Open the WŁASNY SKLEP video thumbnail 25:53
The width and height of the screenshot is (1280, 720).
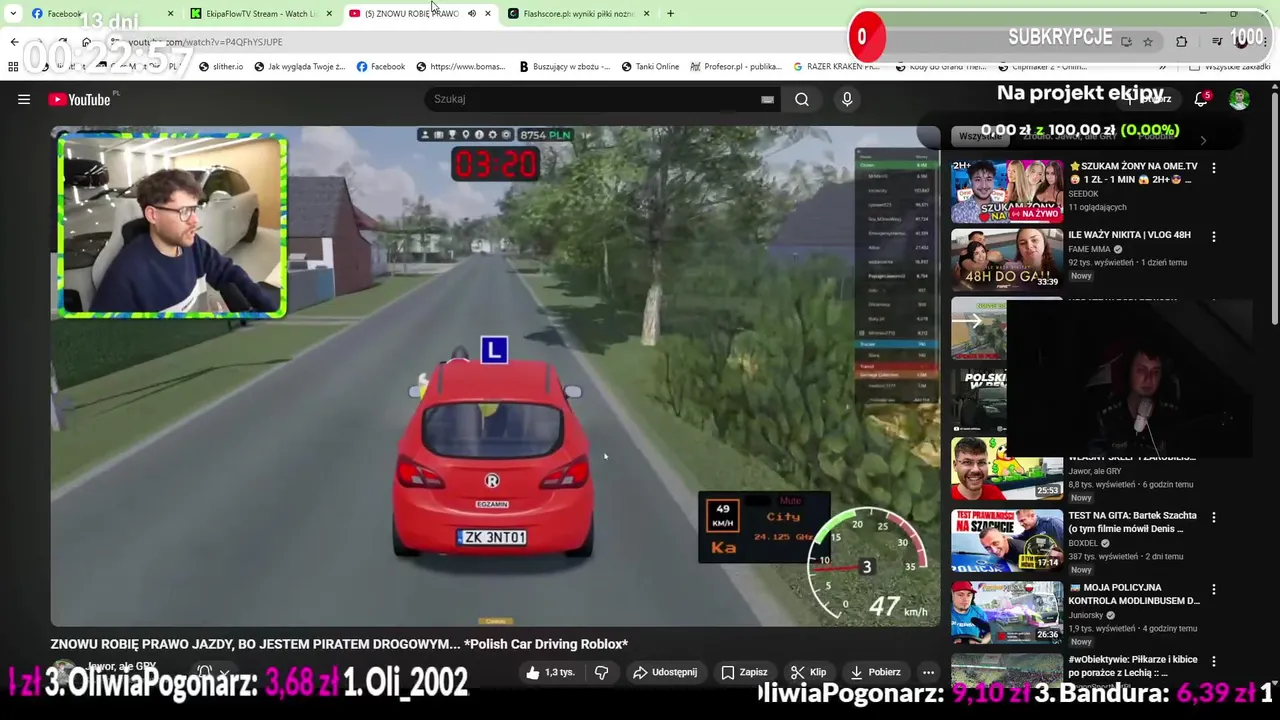coord(1007,469)
